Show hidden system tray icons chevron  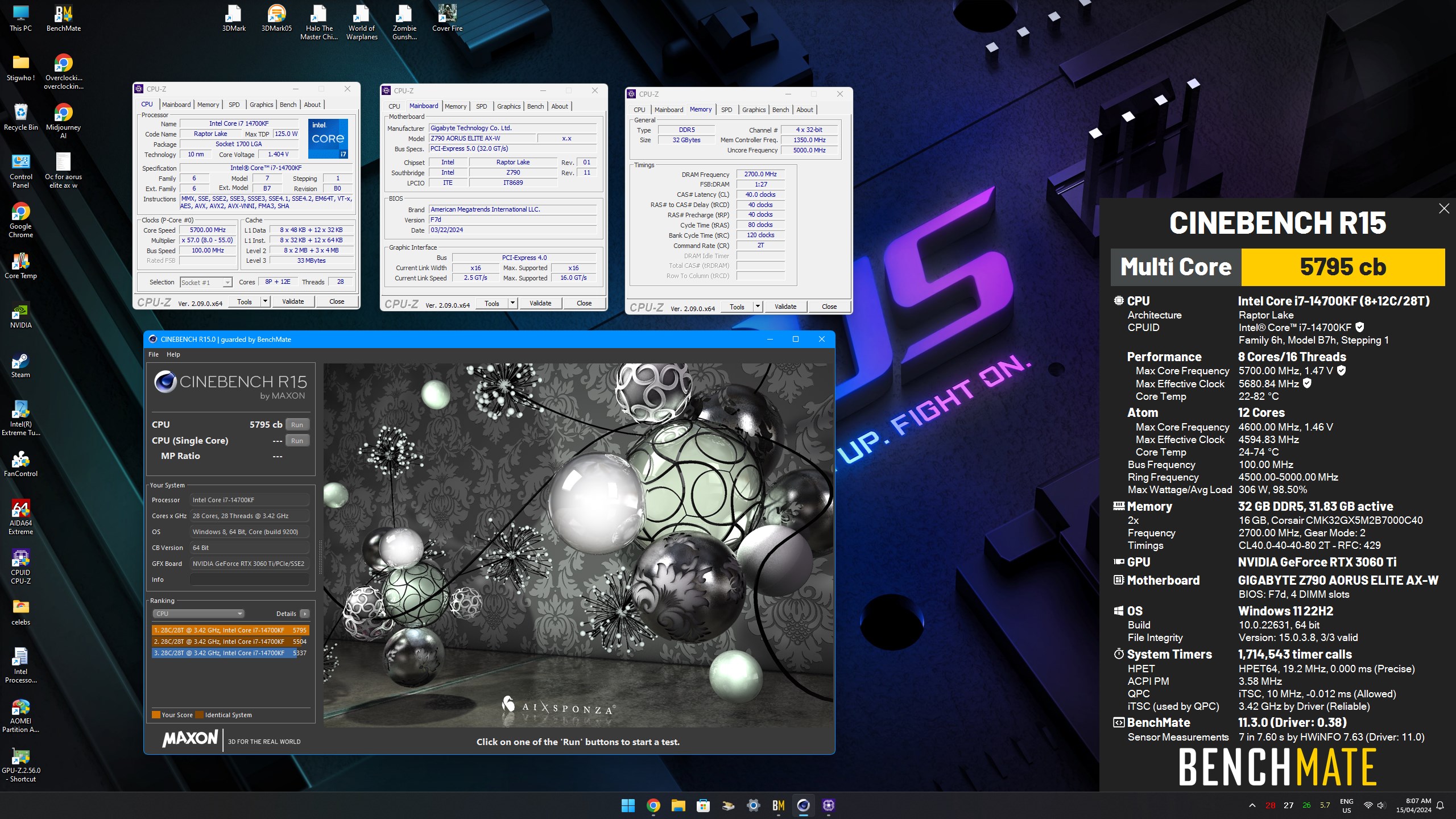click(1252, 805)
